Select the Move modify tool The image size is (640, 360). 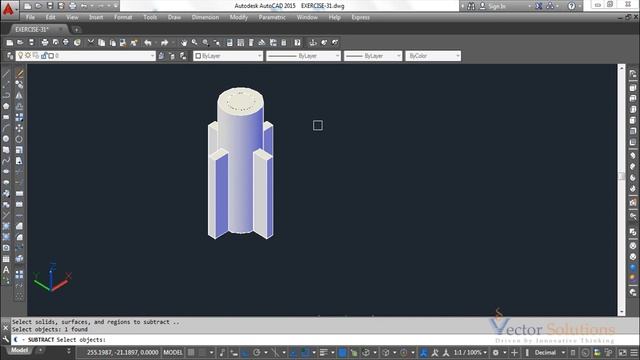(19, 128)
